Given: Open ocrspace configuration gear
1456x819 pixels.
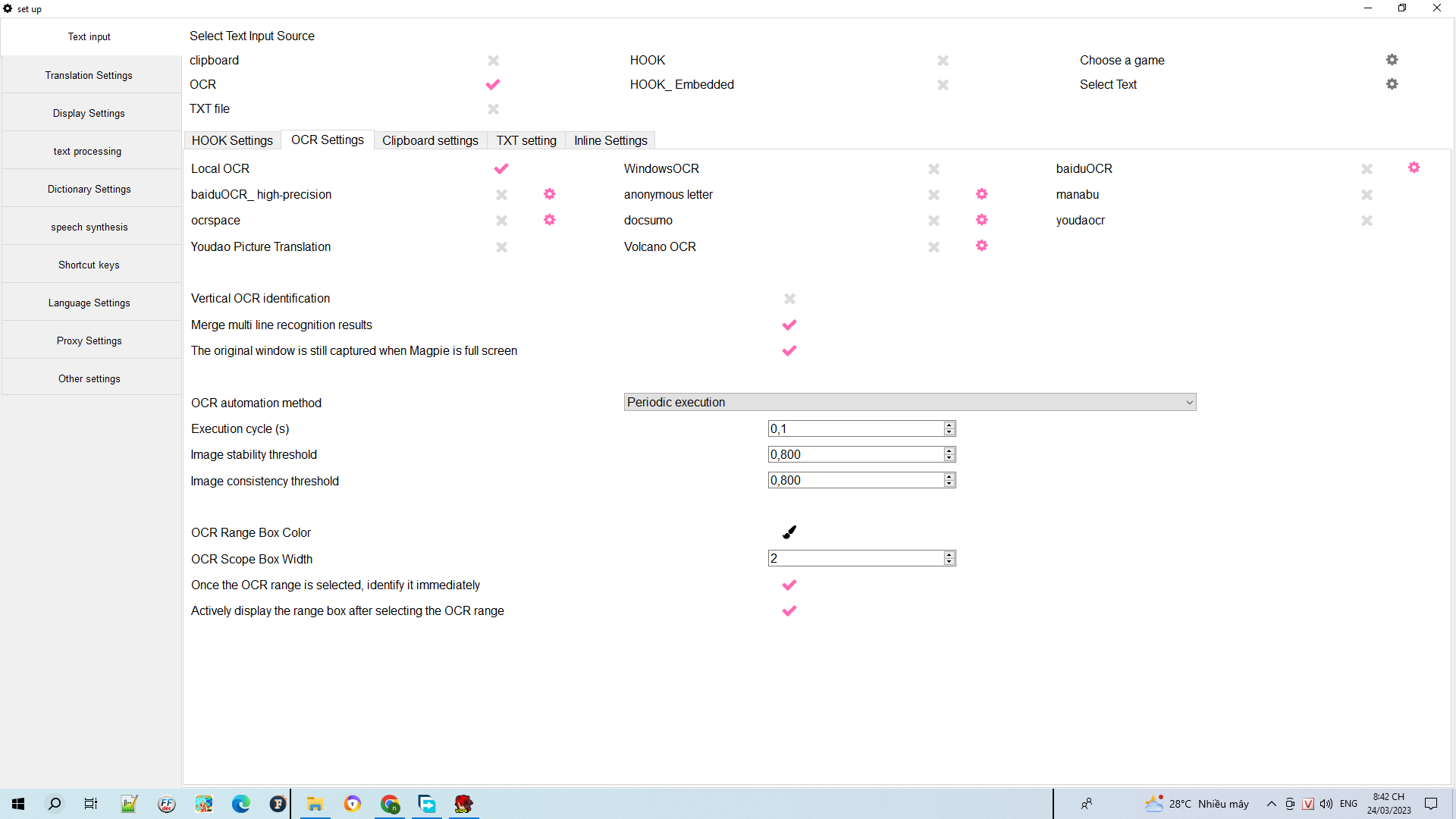Looking at the screenshot, I should point(549,220).
